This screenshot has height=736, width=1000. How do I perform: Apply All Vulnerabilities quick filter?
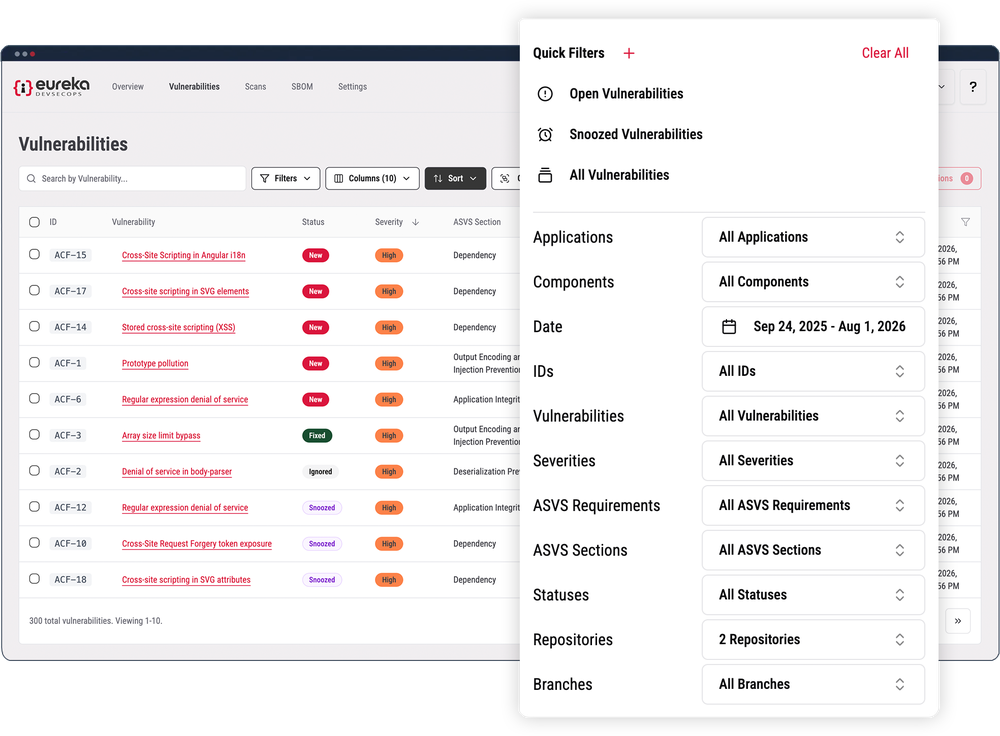(x=619, y=175)
